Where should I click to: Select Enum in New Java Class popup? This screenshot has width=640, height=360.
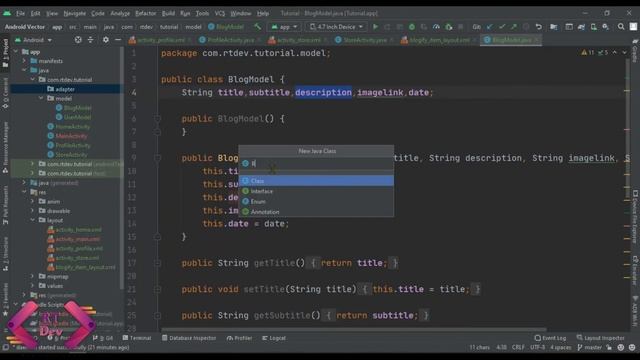[316, 201]
